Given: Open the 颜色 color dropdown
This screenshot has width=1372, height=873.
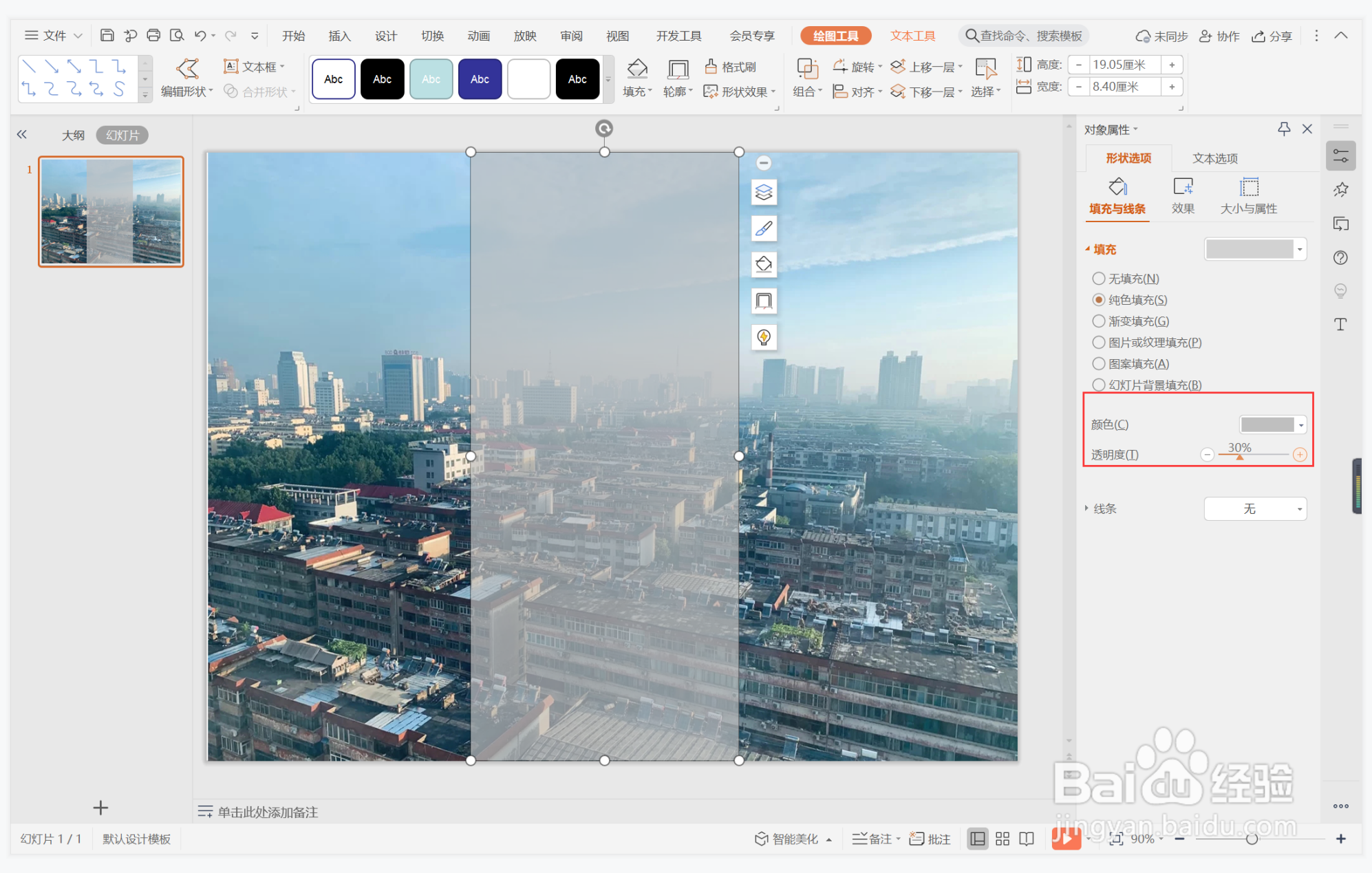Looking at the screenshot, I should pos(1272,424).
